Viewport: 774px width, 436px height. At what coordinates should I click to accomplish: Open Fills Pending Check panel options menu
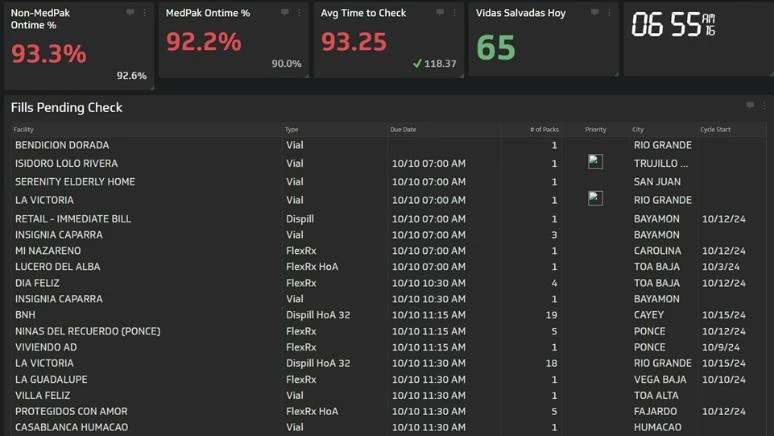point(765,106)
